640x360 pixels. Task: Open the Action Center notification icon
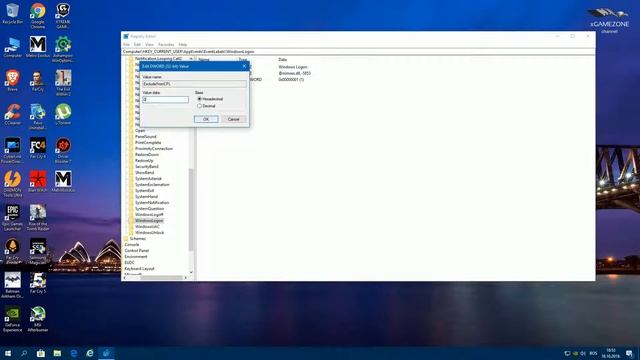[x=629, y=353]
